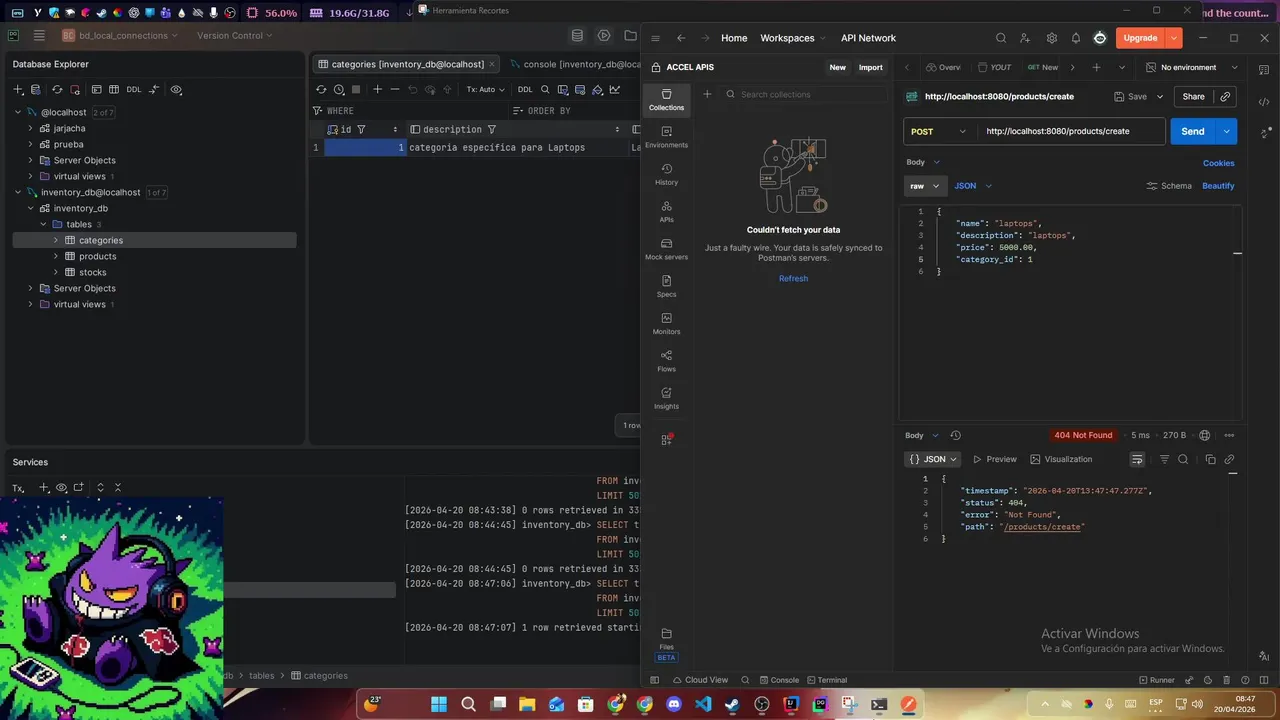
Task: Add a row to categories table
Action: (377, 89)
